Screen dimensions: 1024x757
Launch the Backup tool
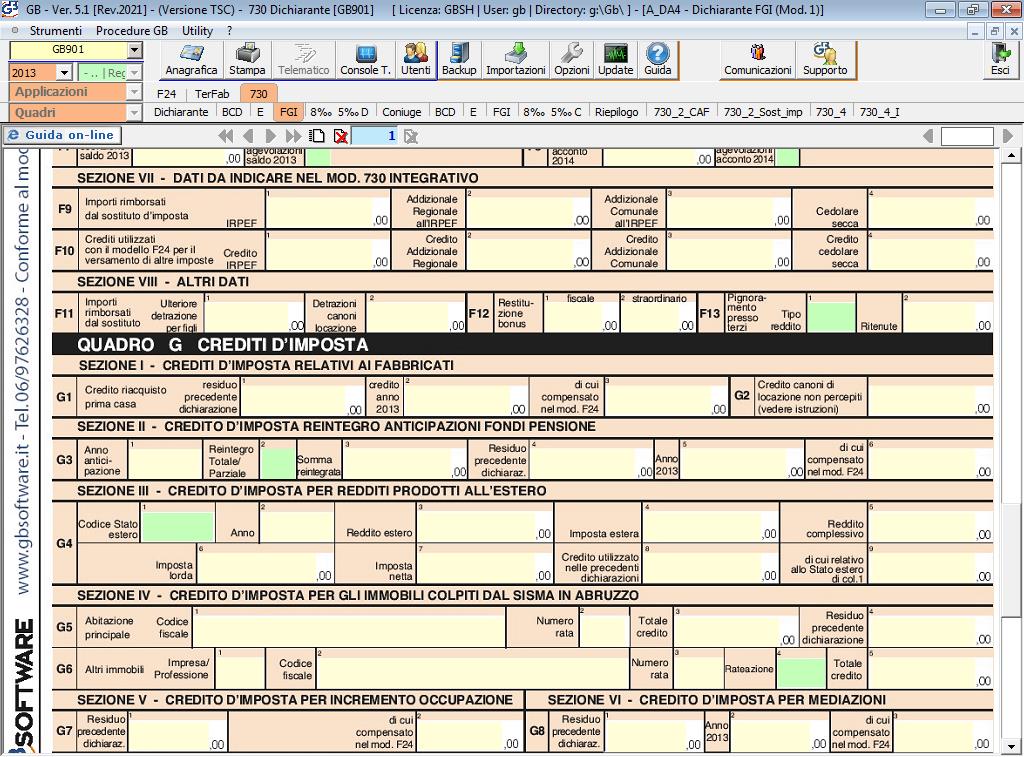459,60
